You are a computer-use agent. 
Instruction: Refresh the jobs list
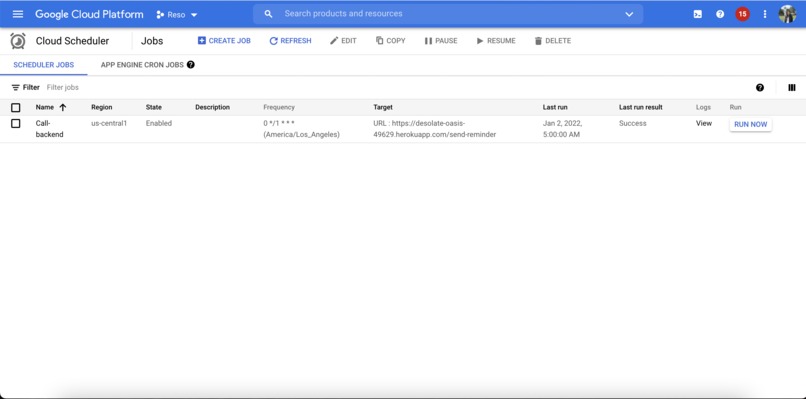pos(290,41)
